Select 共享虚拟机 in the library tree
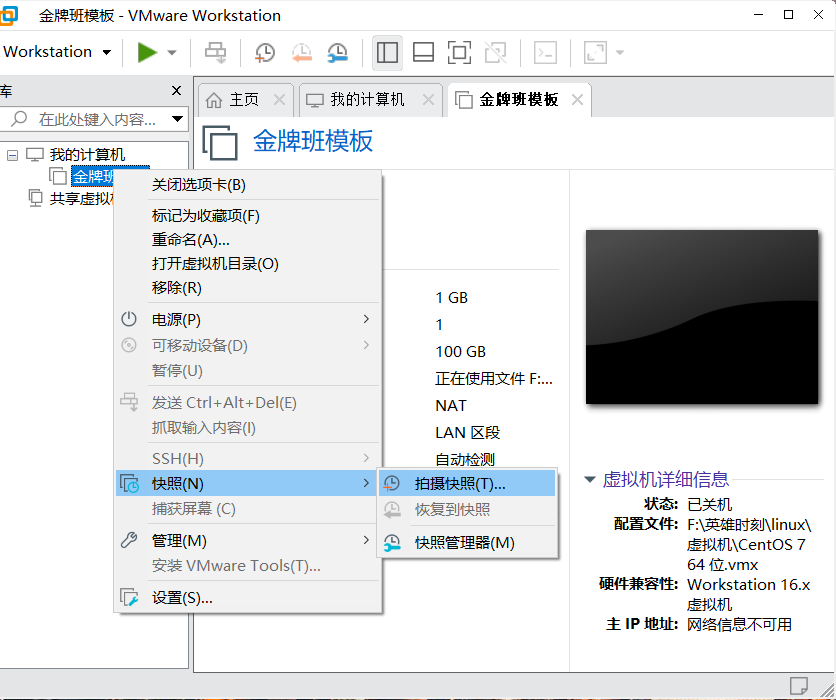836x700 pixels. coord(82,199)
